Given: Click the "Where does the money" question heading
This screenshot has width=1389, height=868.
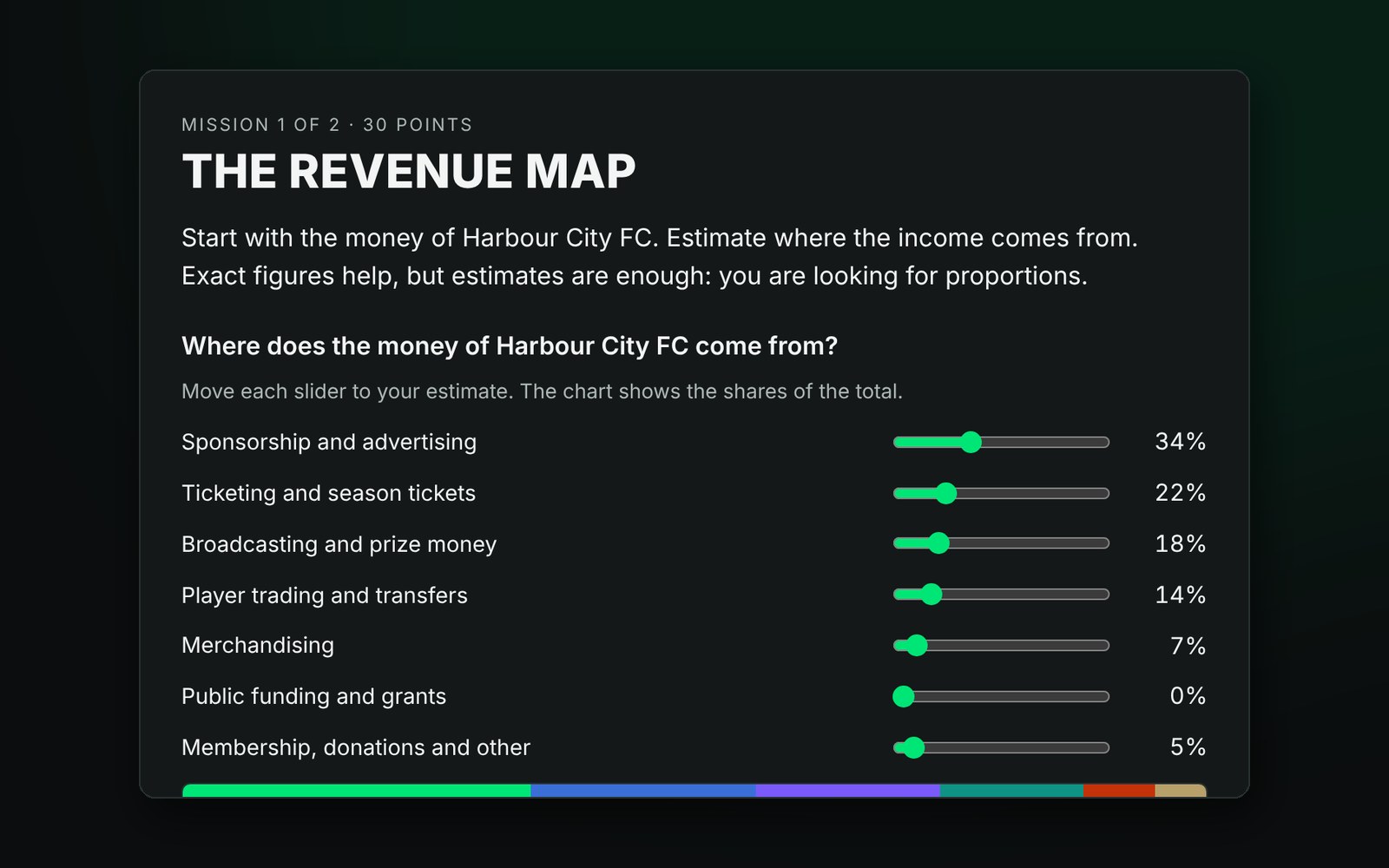Looking at the screenshot, I should 510,346.
